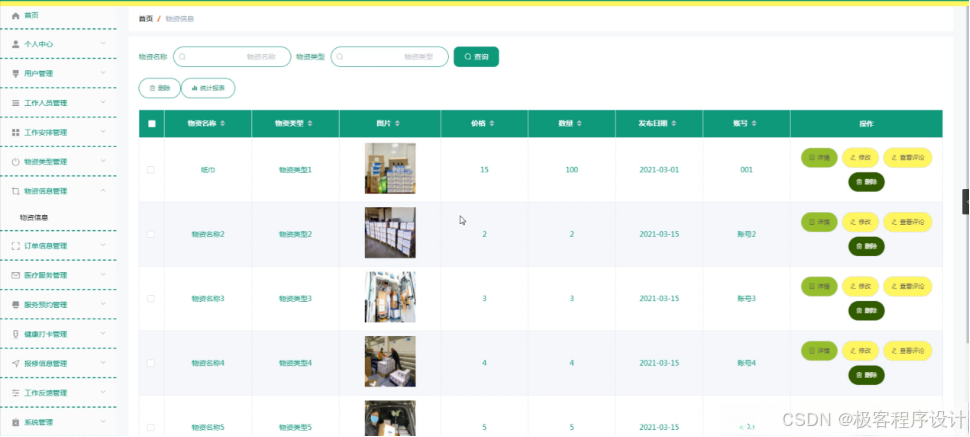
Task: Click 修改 button in the 物资名称2 row
Action: click(x=860, y=222)
